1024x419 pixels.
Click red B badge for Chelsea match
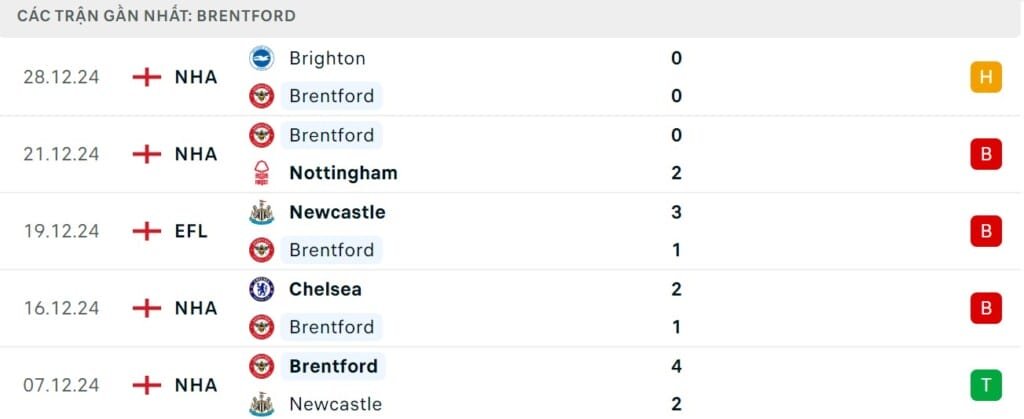point(985,308)
